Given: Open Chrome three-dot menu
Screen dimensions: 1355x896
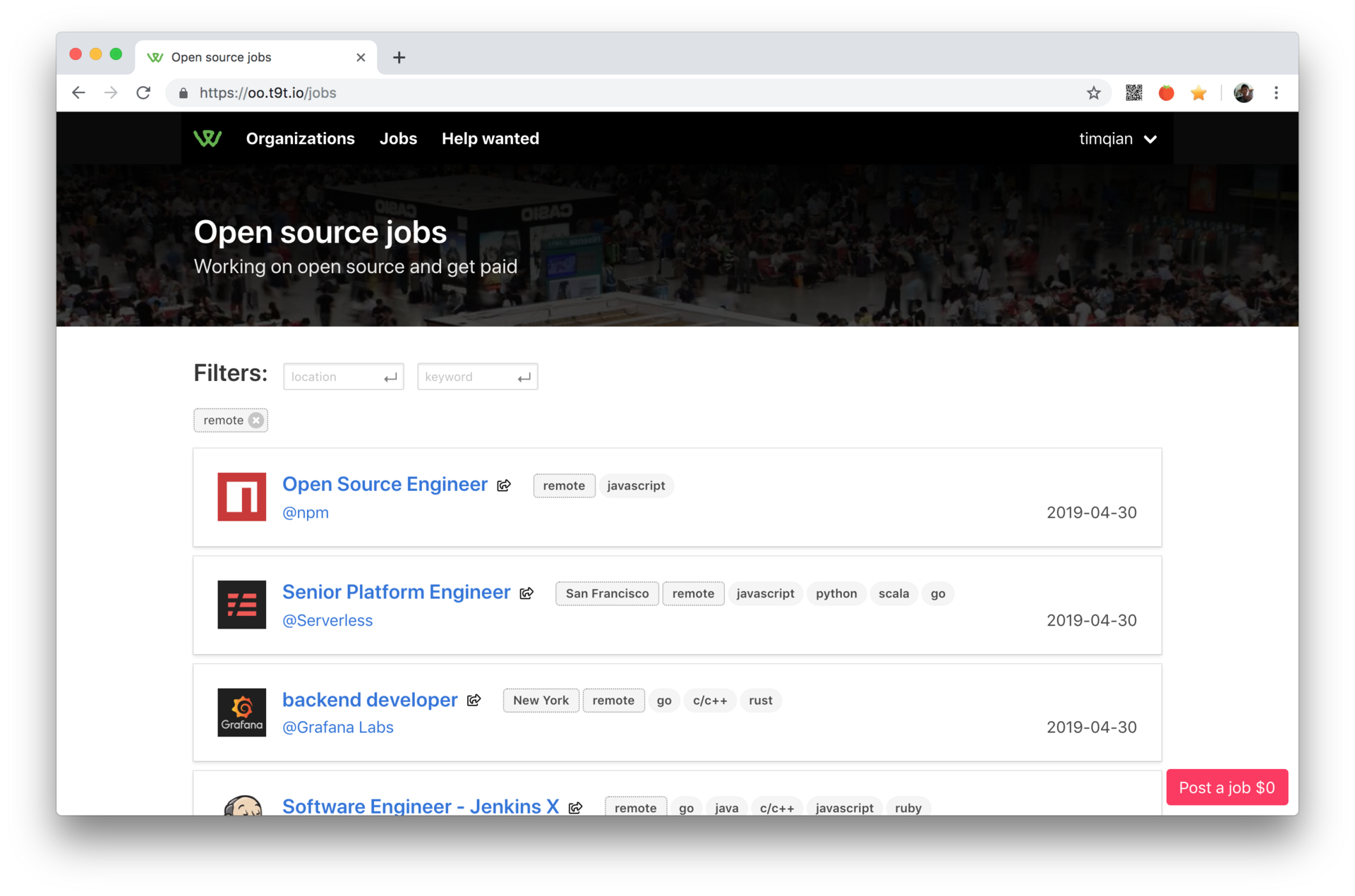Looking at the screenshot, I should pos(1276,92).
